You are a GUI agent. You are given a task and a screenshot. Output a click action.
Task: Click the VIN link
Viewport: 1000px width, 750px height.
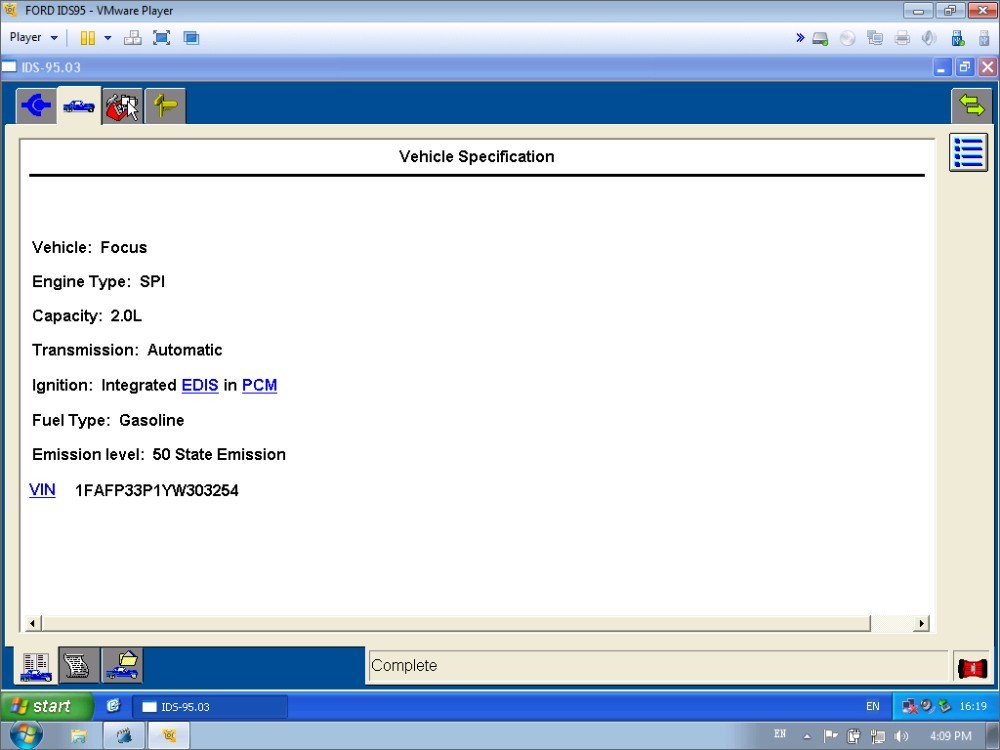click(42, 490)
